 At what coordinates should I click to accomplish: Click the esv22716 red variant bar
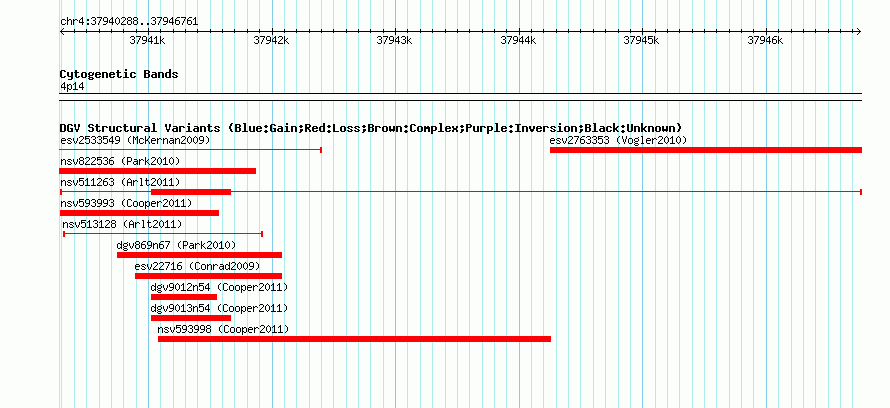[208, 276]
